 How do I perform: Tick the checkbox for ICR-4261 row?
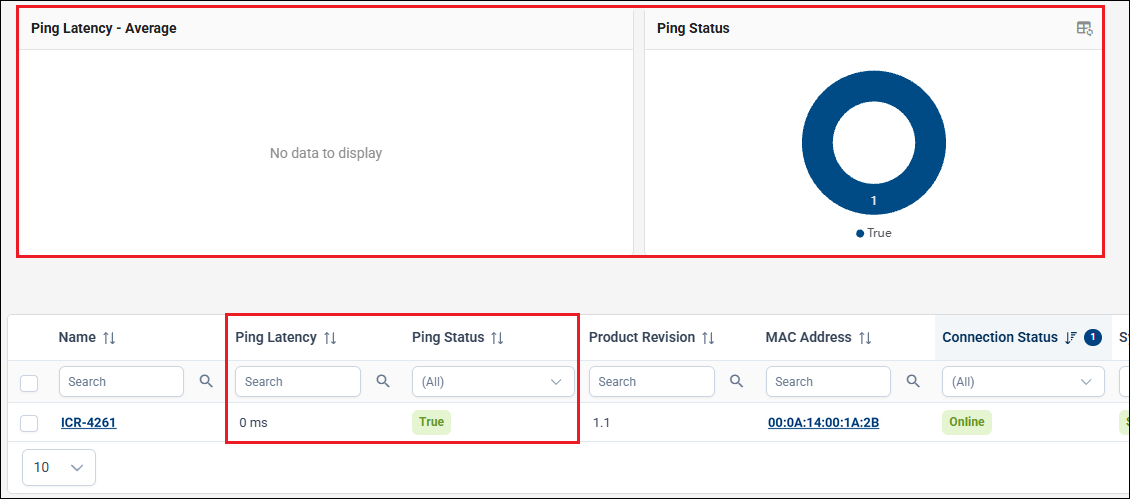(29, 423)
